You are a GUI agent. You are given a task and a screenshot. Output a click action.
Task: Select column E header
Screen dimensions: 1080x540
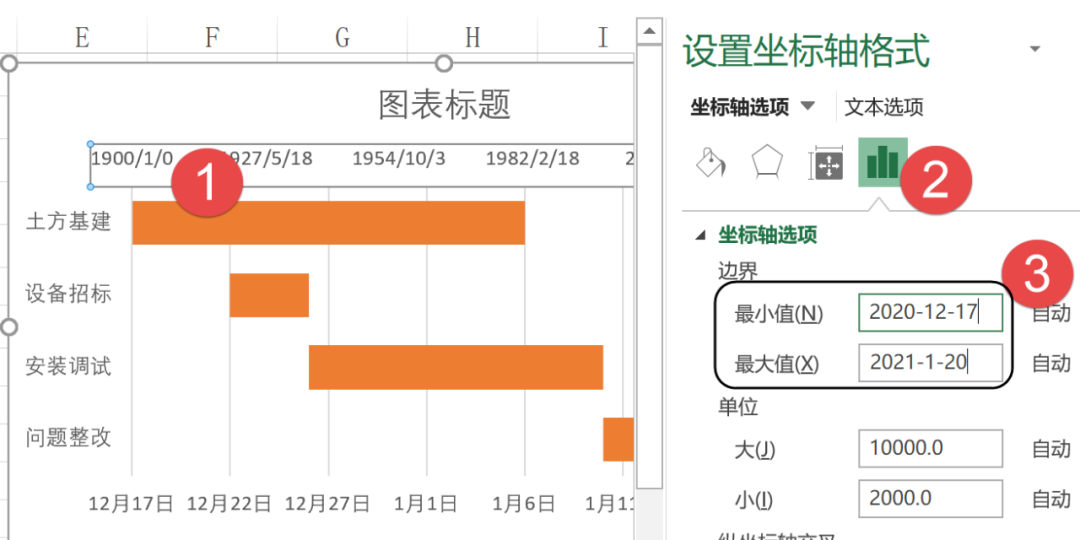(x=82, y=37)
